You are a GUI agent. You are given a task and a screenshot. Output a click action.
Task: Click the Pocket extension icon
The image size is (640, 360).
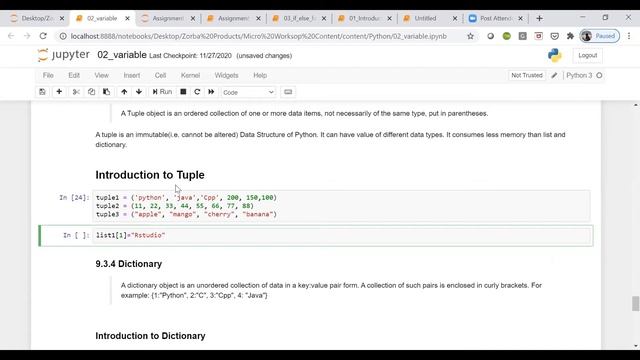554,36
